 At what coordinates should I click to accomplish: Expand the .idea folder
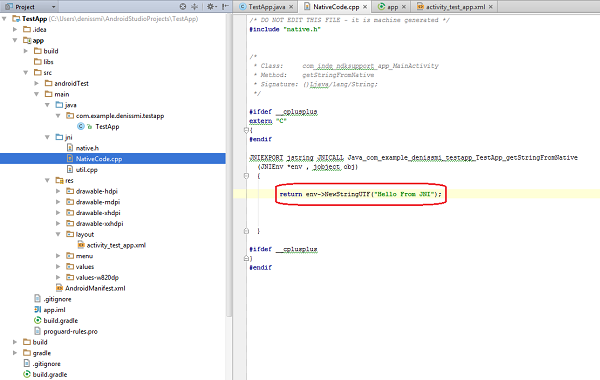click(15, 29)
